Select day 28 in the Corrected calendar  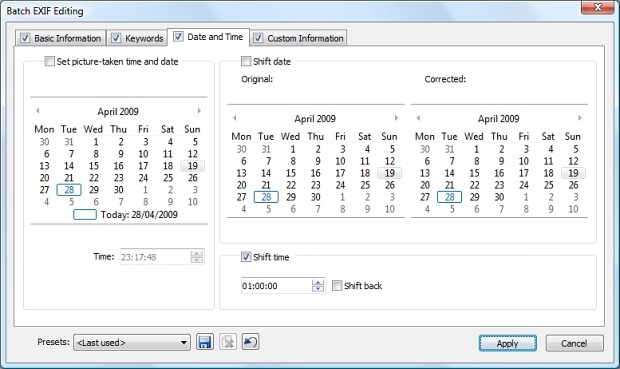click(450, 197)
